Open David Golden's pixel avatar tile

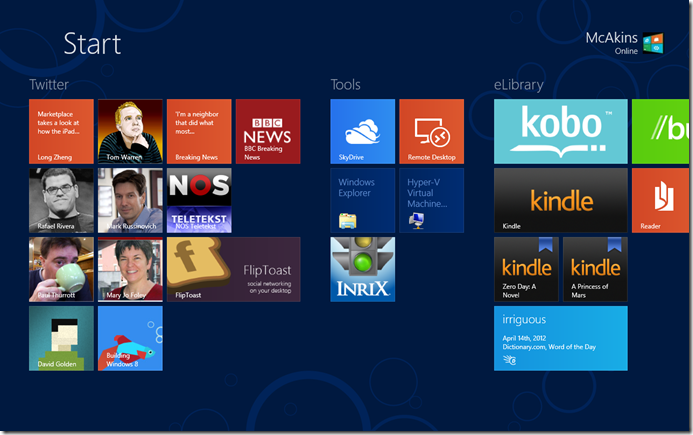(x=61, y=338)
